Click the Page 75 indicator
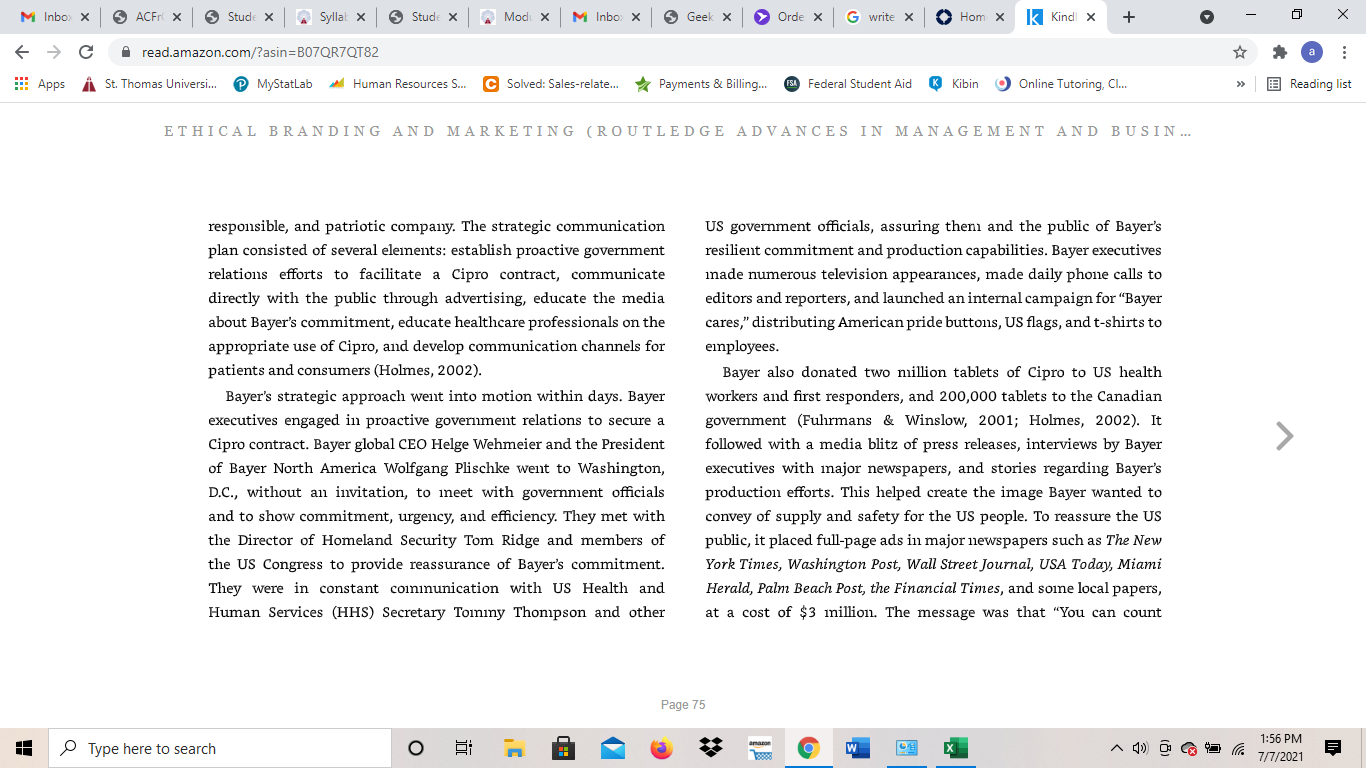Image resolution: width=1366 pixels, height=768 pixels. pos(683,705)
